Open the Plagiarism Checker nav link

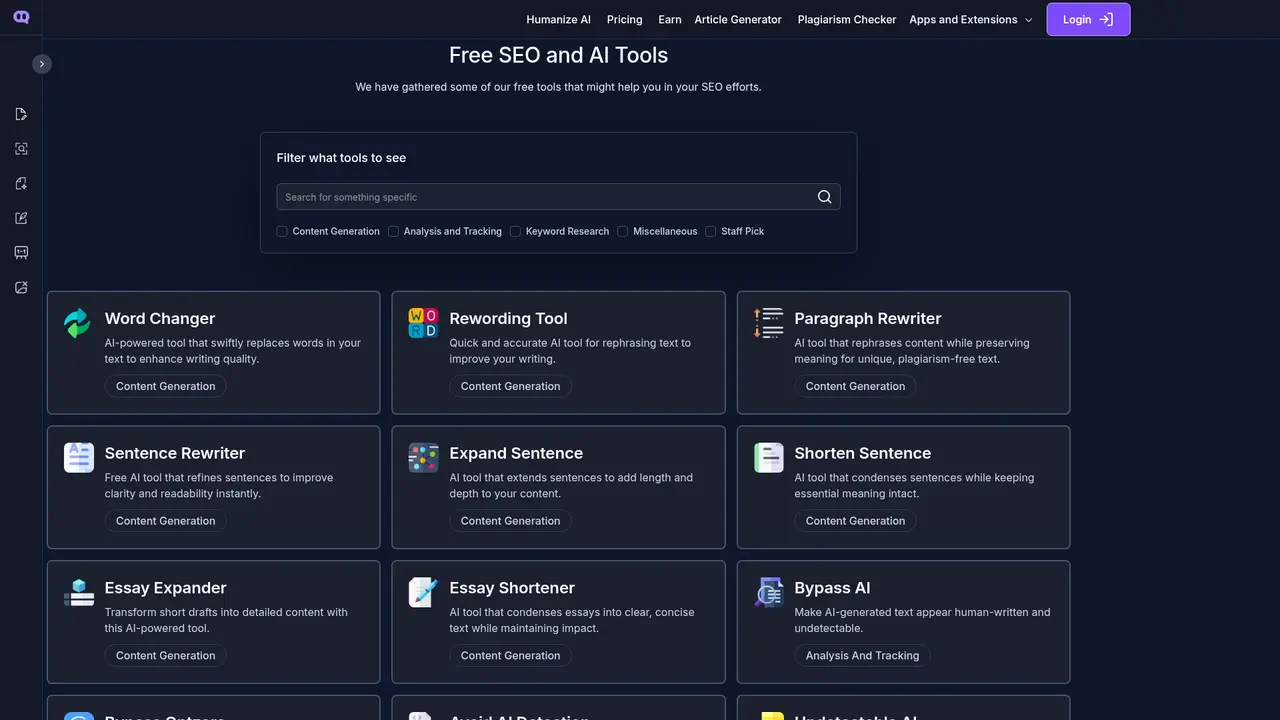(847, 19)
